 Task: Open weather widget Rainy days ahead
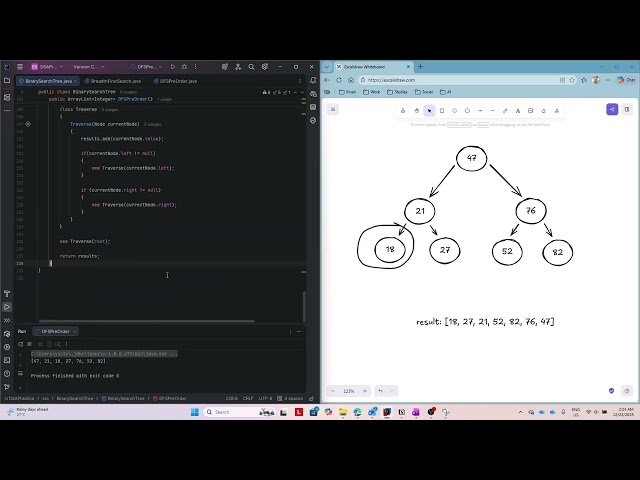point(28,412)
